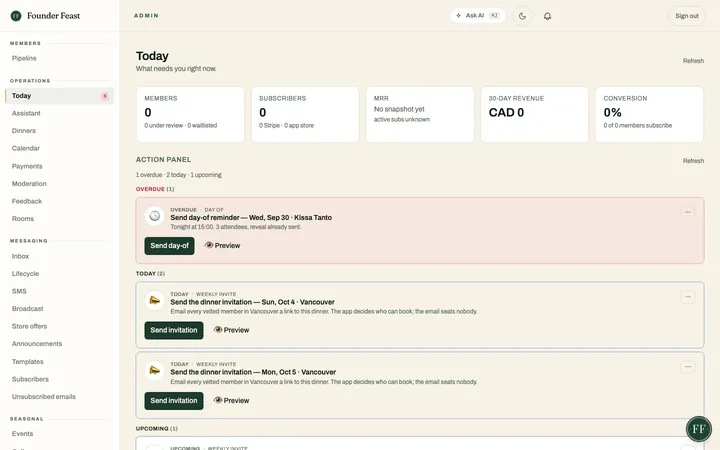720x450 pixels.
Task: Open Unsubscribed emails
Action: click(44, 396)
